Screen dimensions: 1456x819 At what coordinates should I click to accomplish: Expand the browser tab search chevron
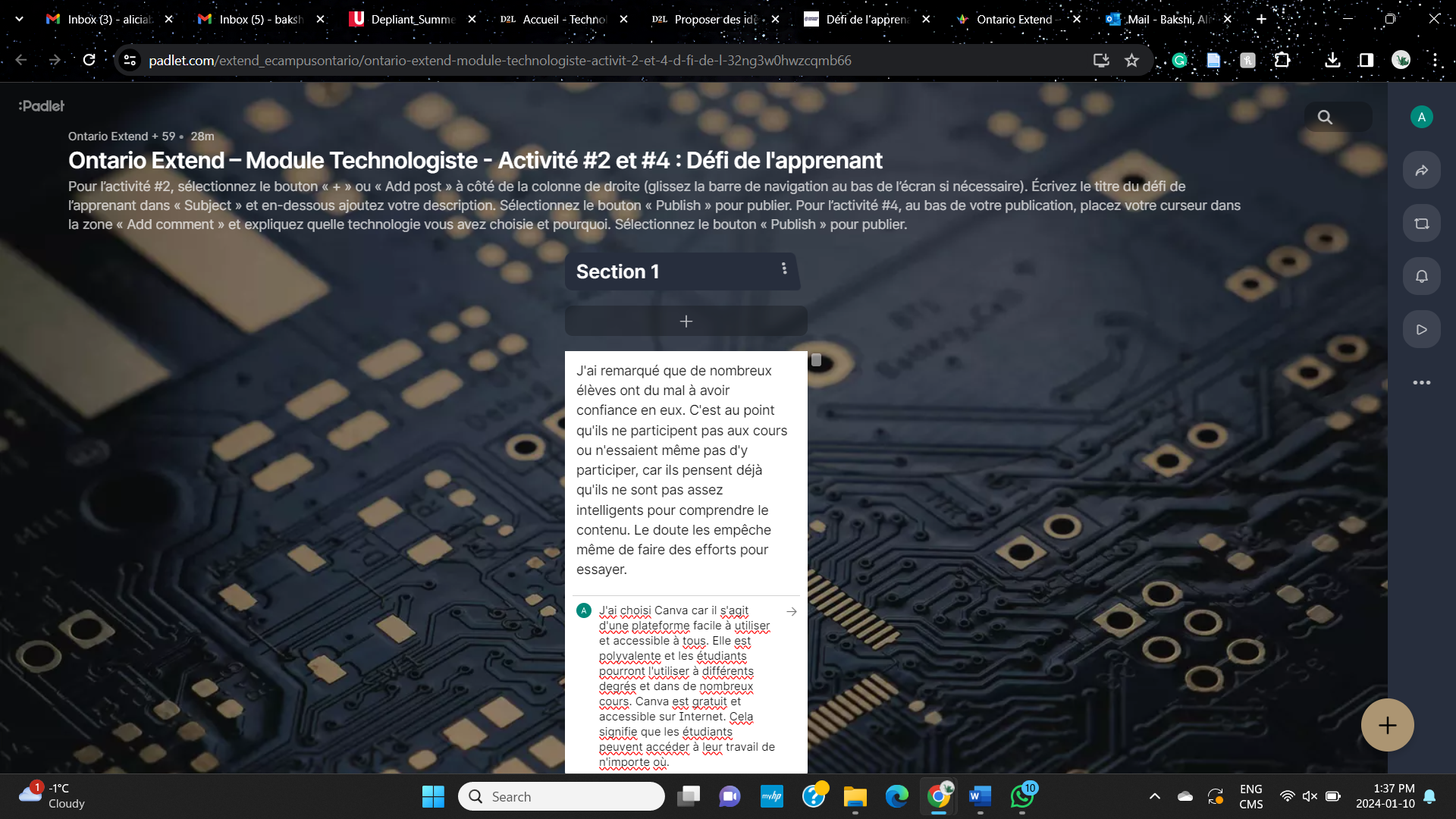coord(19,19)
